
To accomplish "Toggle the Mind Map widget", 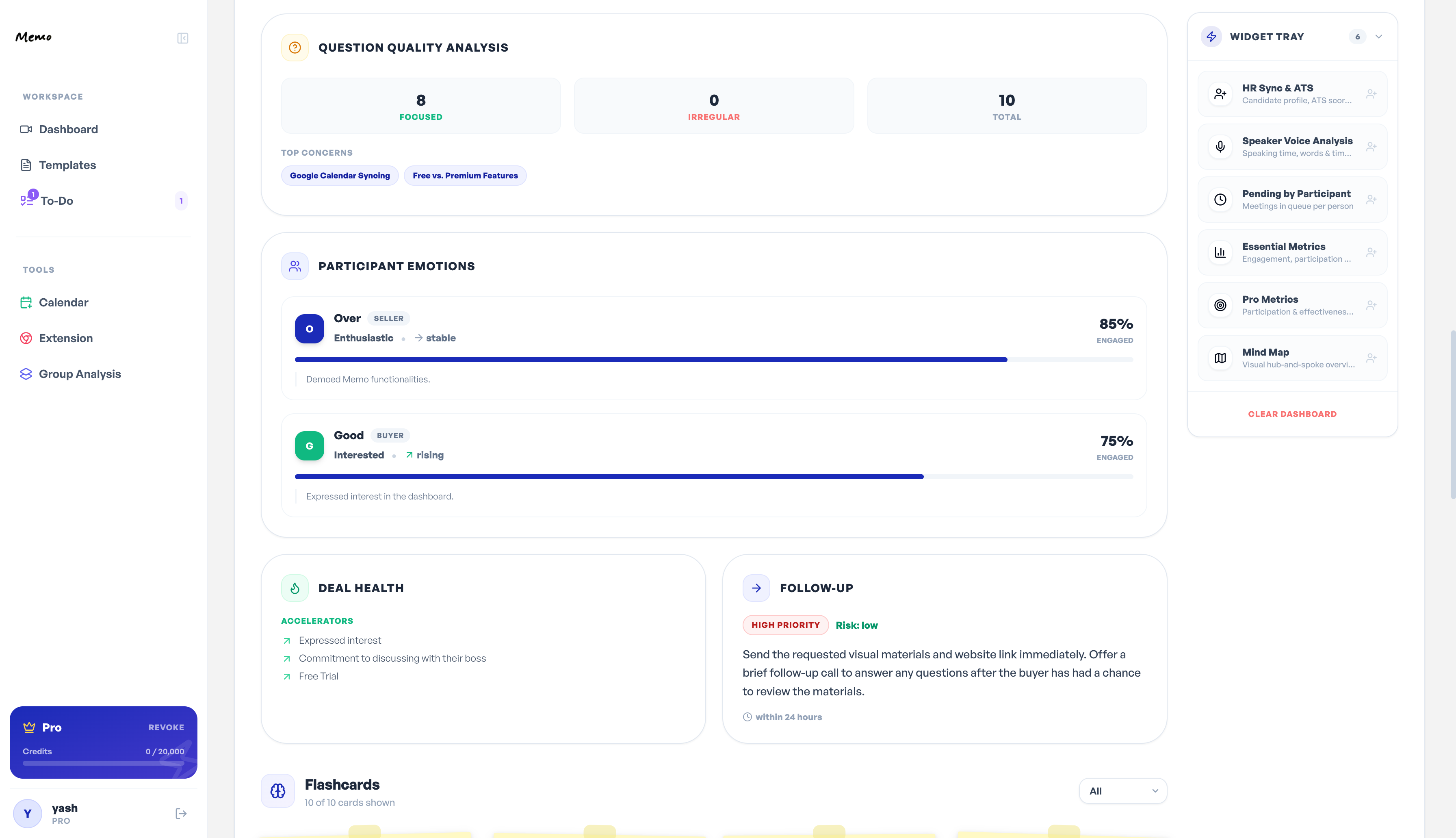I will pos(1371,358).
